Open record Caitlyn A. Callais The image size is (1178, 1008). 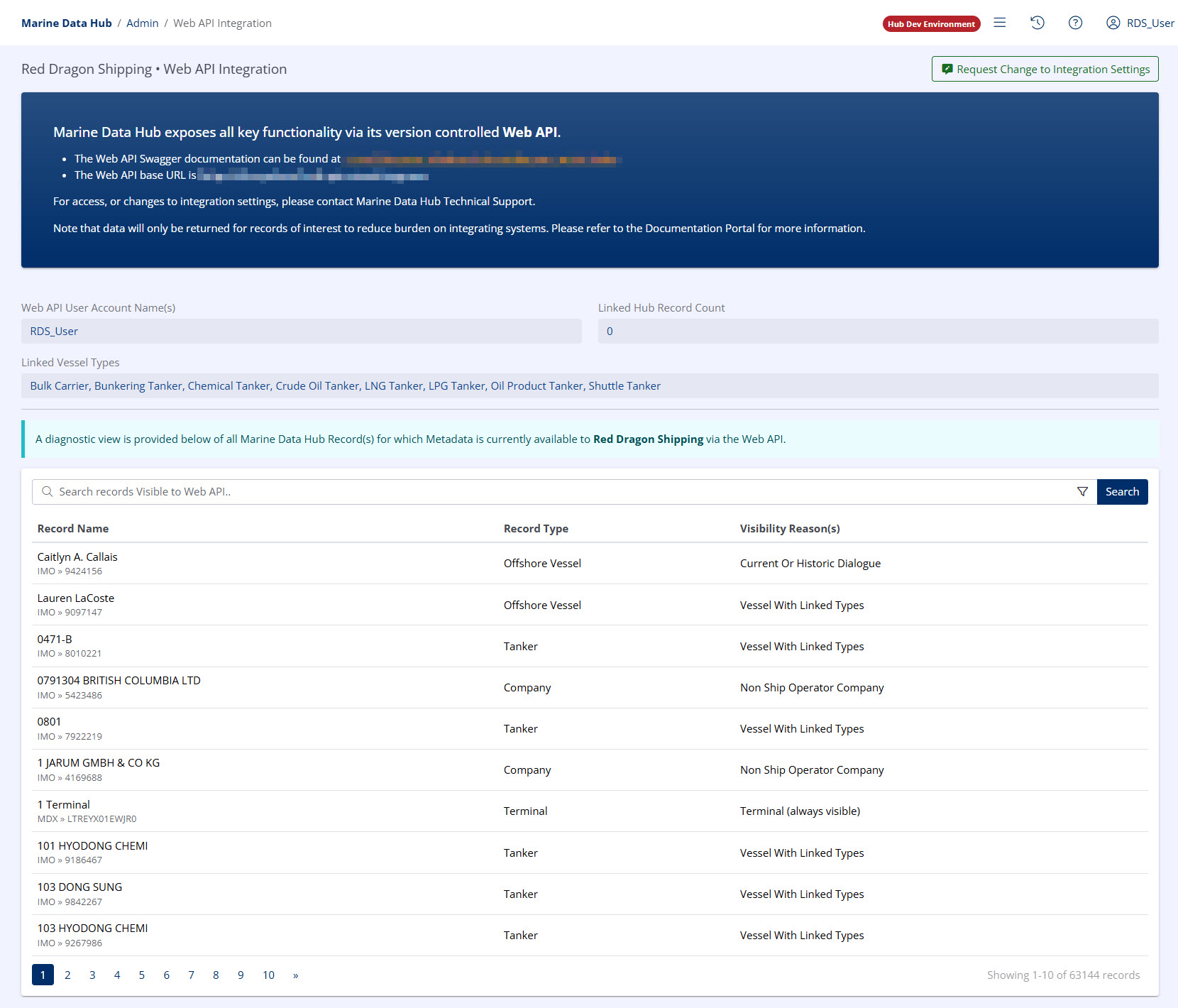[x=77, y=557]
